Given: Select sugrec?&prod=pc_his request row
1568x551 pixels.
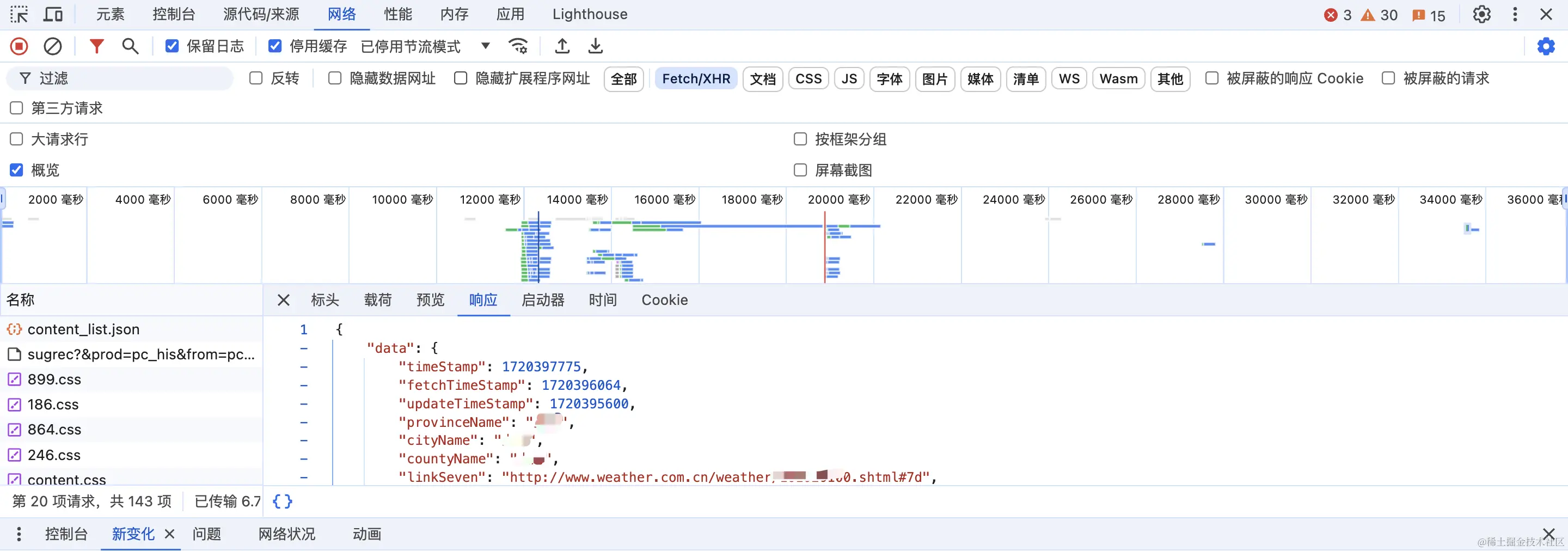Looking at the screenshot, I should (131, 354).
